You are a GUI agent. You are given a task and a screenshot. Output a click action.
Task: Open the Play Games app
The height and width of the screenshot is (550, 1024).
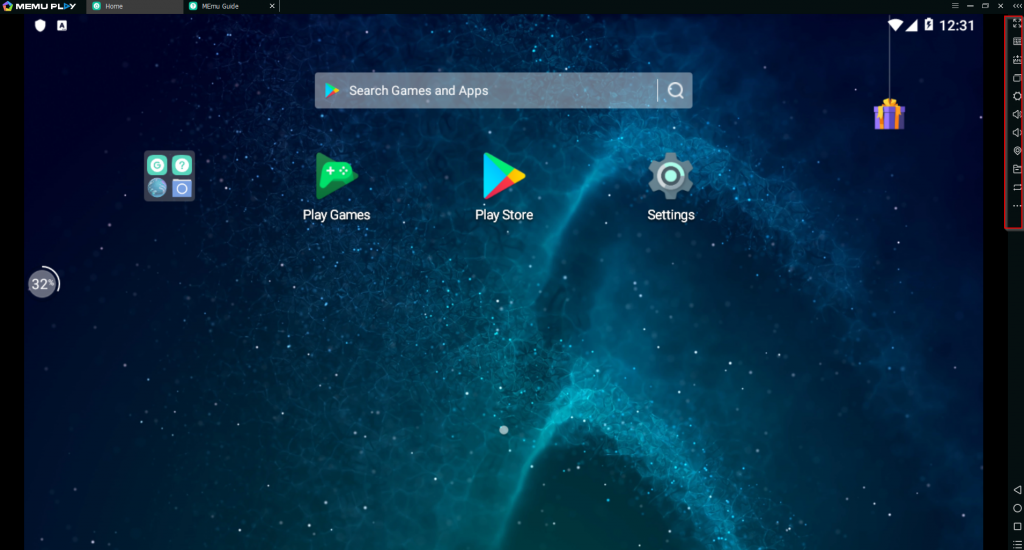pos(336,187)
